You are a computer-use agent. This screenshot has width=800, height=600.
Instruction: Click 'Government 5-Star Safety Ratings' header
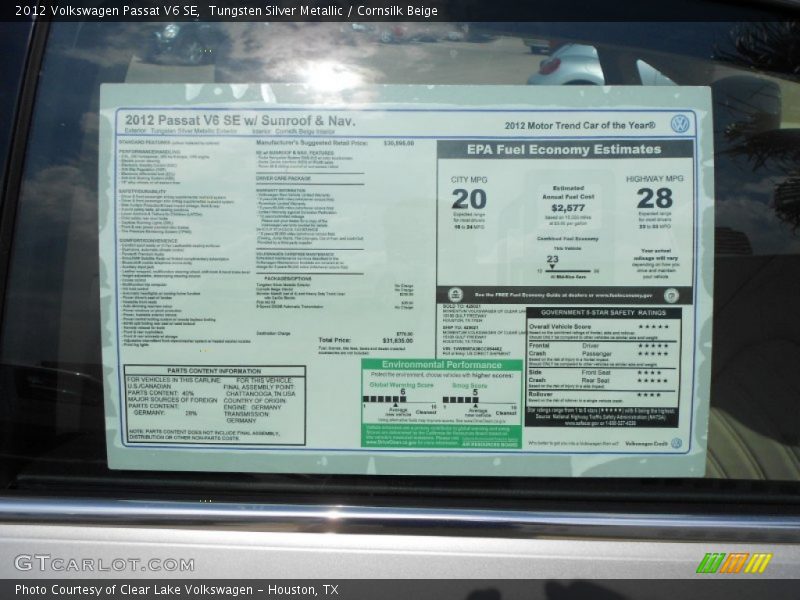tap(603, 313)
